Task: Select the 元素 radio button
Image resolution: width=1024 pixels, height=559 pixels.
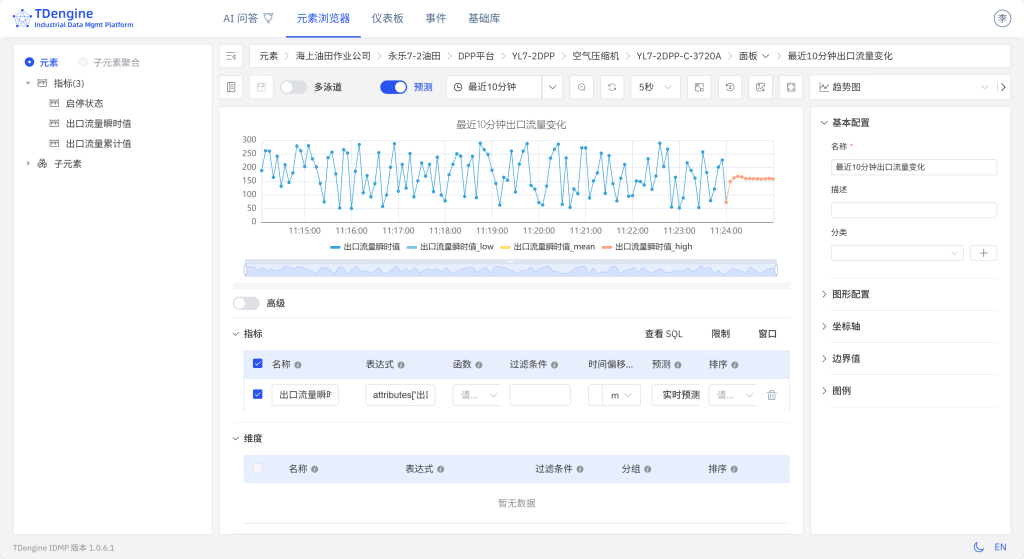Action: tap(29, 62)
